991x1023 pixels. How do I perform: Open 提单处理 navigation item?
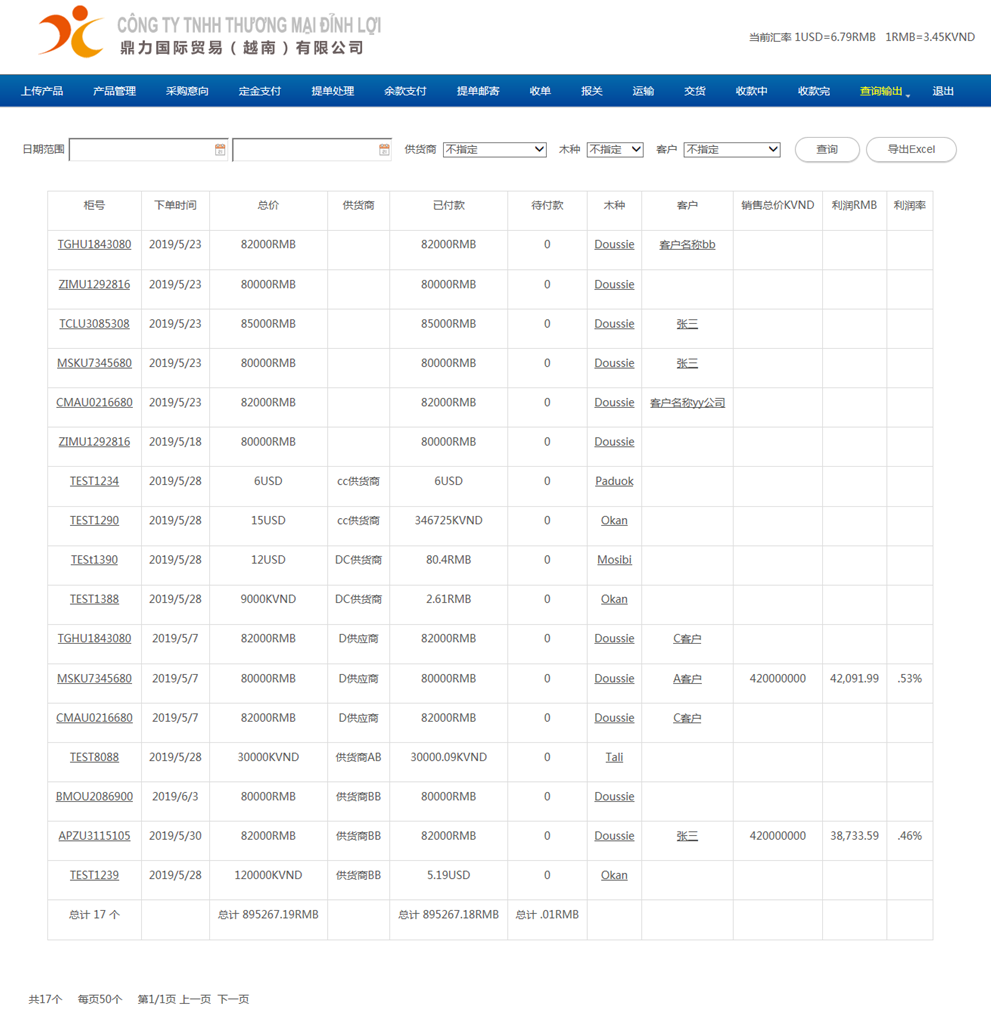click(x=333, y=91)
